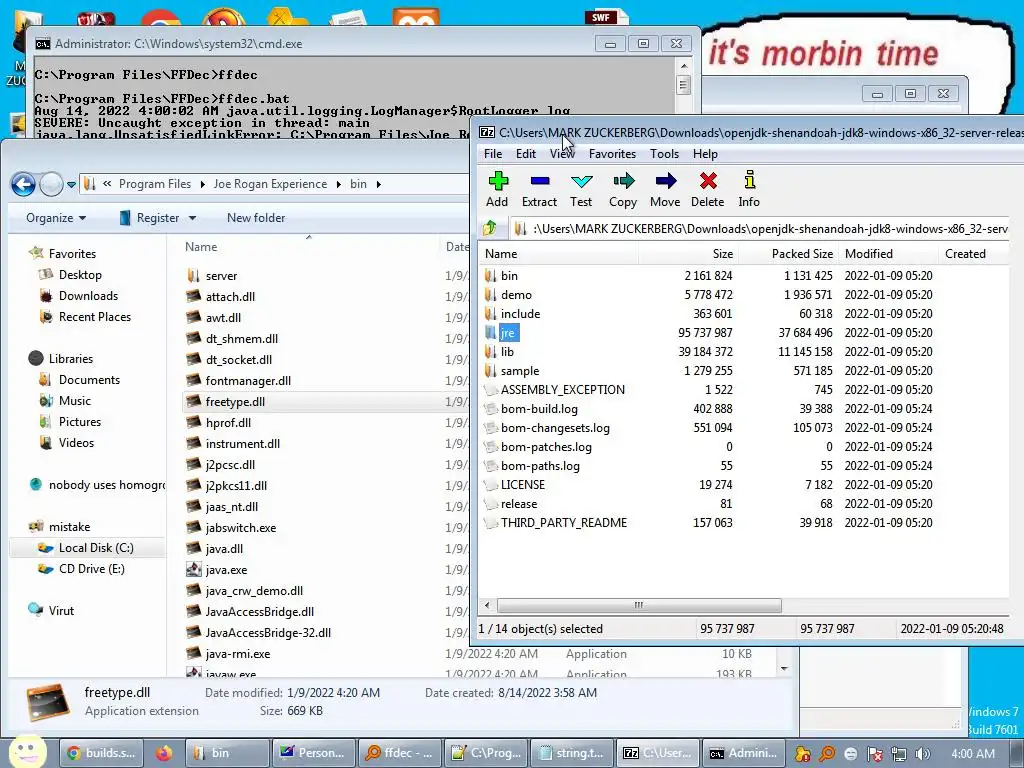Open the Documents library
Viewport: 1024px width, 768px height.
pos(89,379)
